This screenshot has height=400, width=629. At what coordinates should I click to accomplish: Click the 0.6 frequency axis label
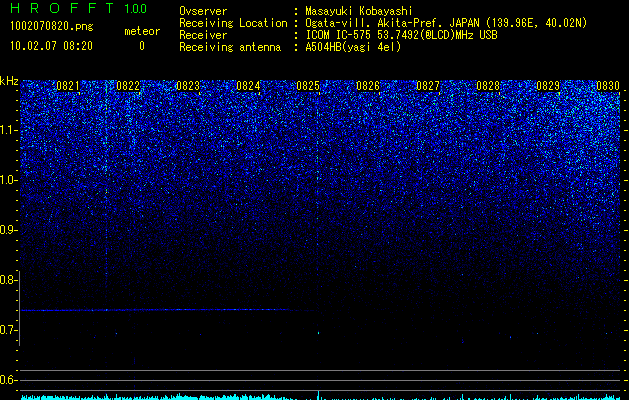[x=8, y=380]
